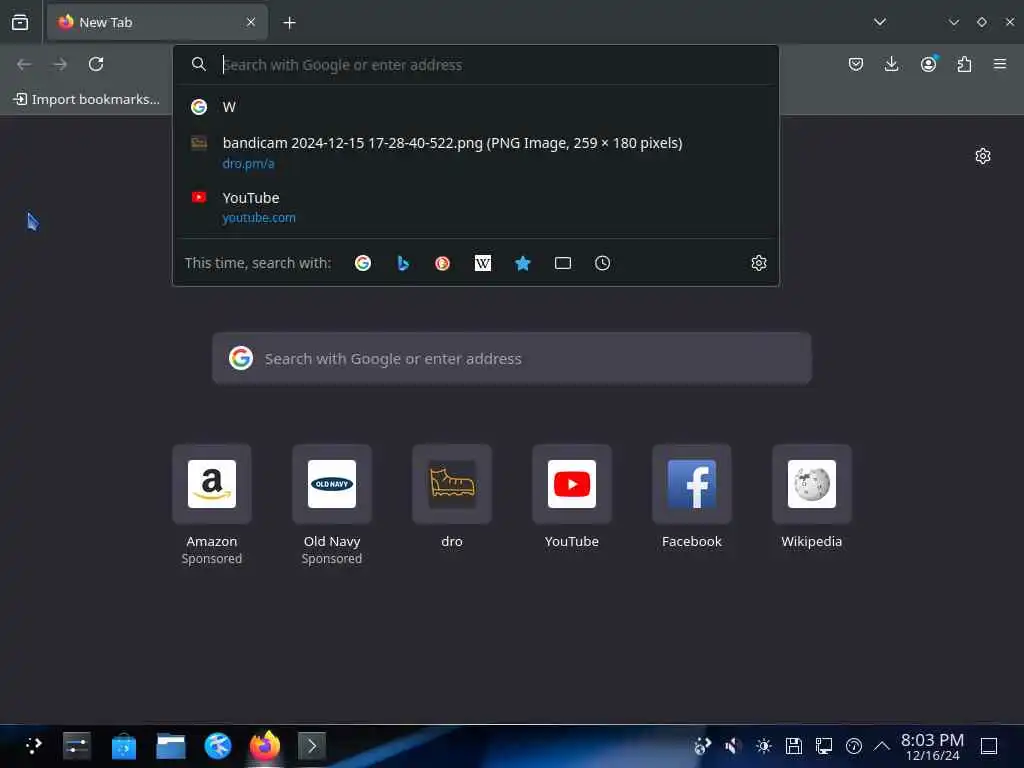Click the address bar magnifier icon
The width and height of the screenshot is (1024, 768).
tap(199, 64)
